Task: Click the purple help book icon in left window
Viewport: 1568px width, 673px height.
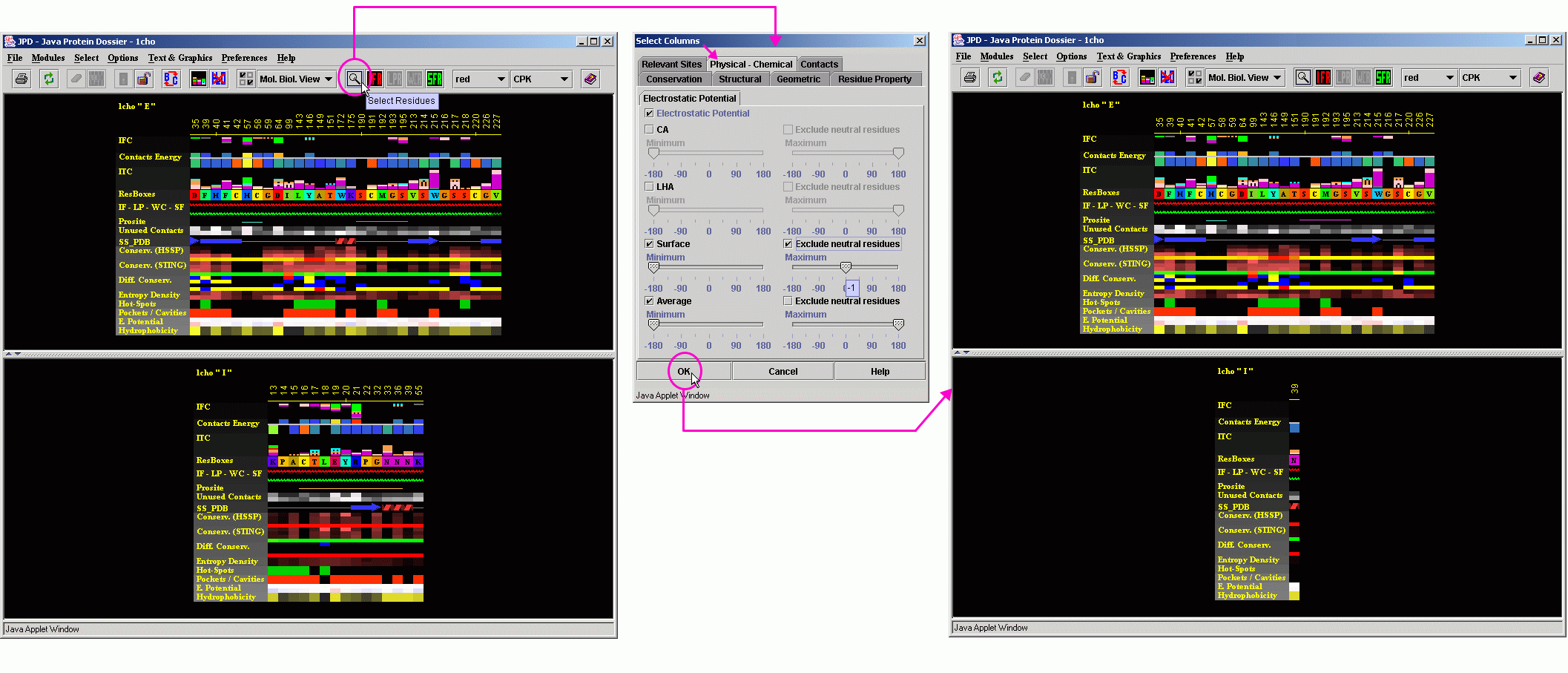Action: pyautogui.click(x=590, y=79)
